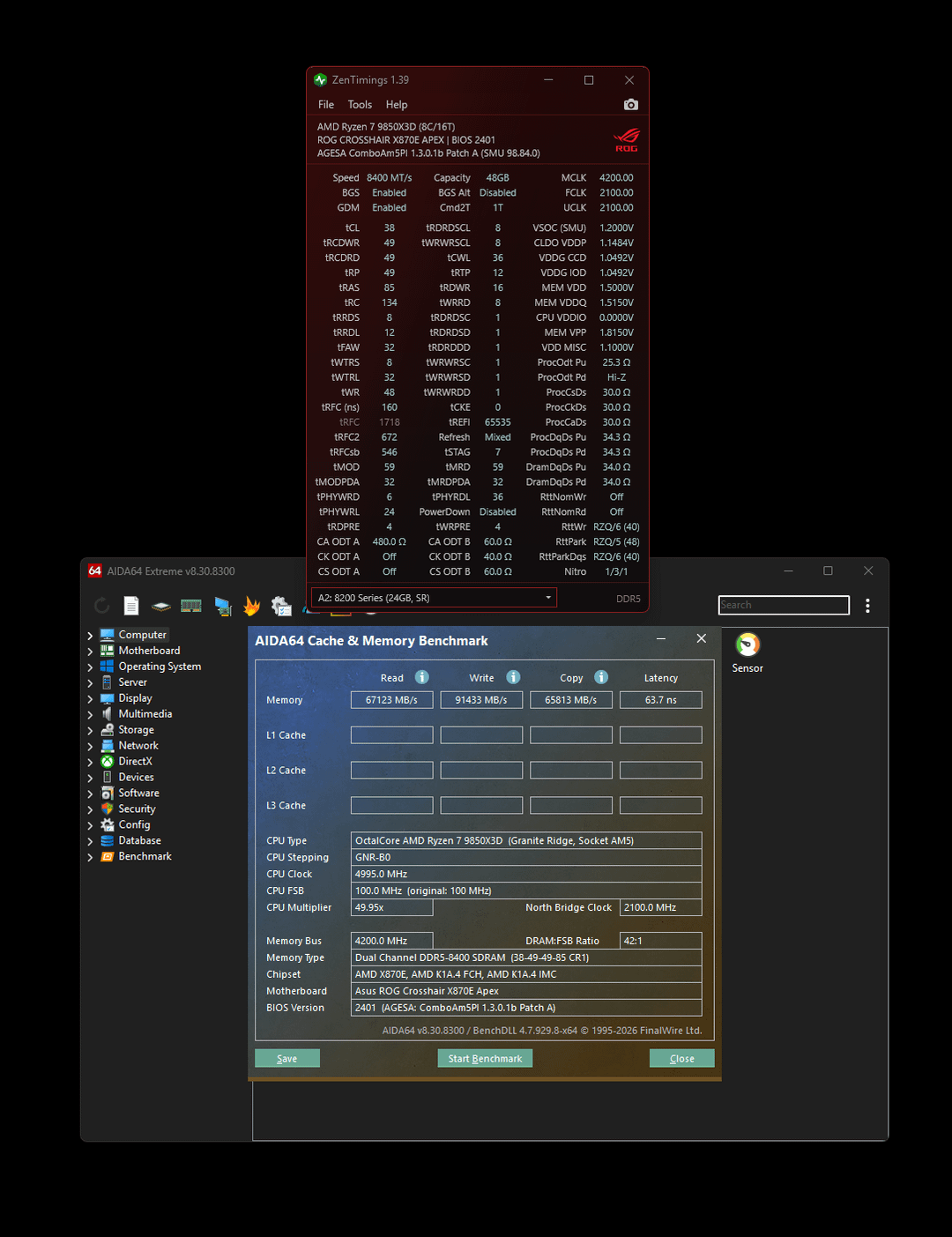Click the AIDA64 search field
952x1237 pixels.
(784, 605)
